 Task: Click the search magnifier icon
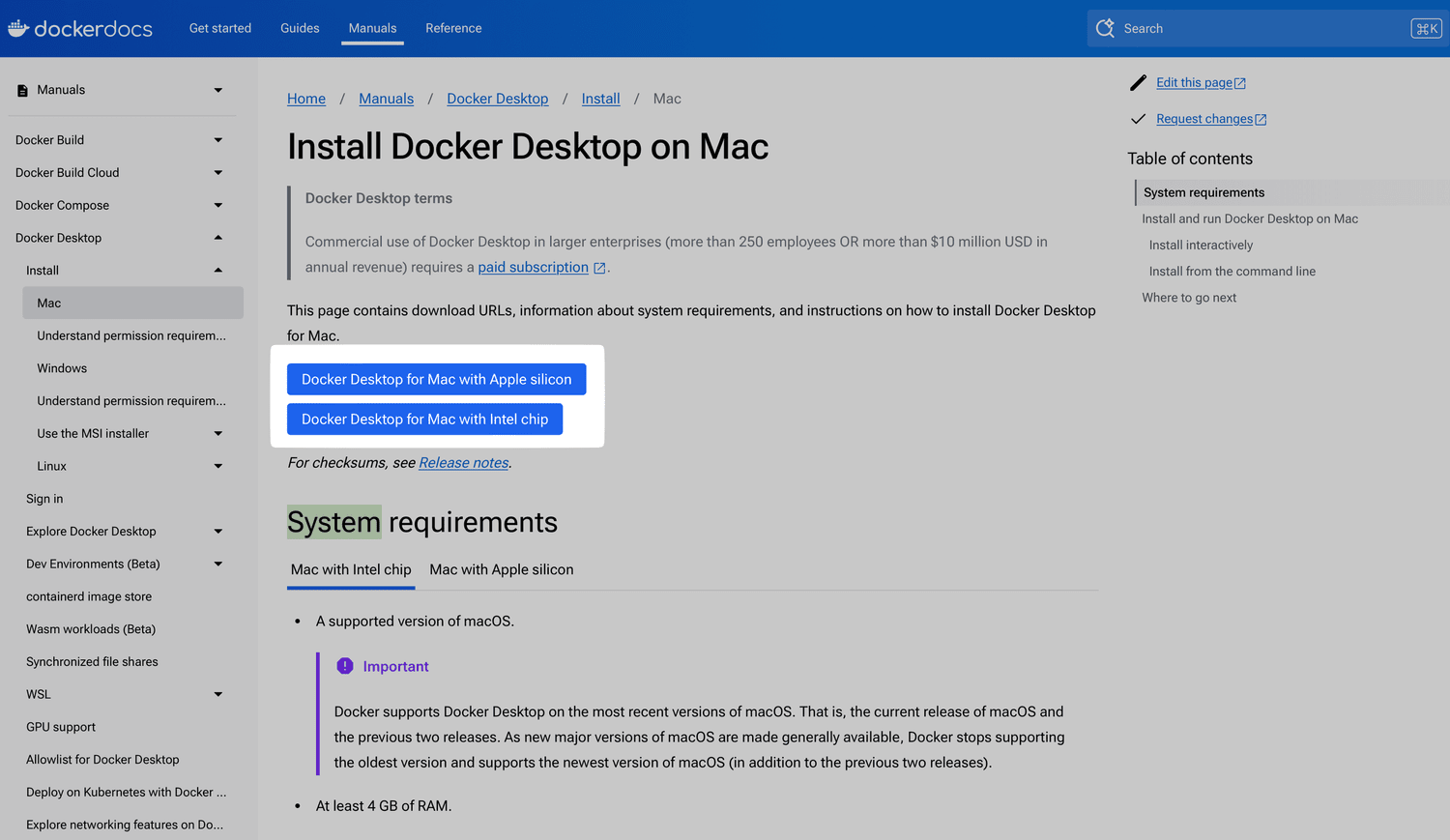(x=1105, y=28)
